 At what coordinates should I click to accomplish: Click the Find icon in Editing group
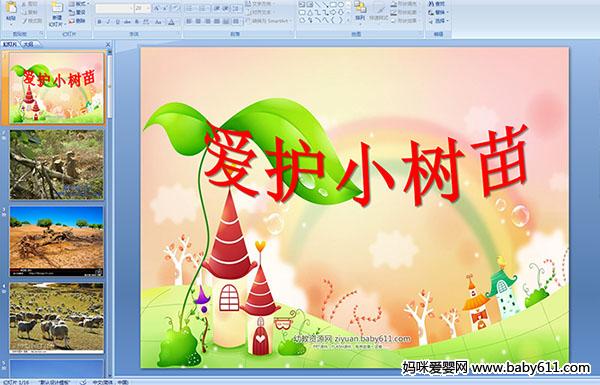pos(437,4)
